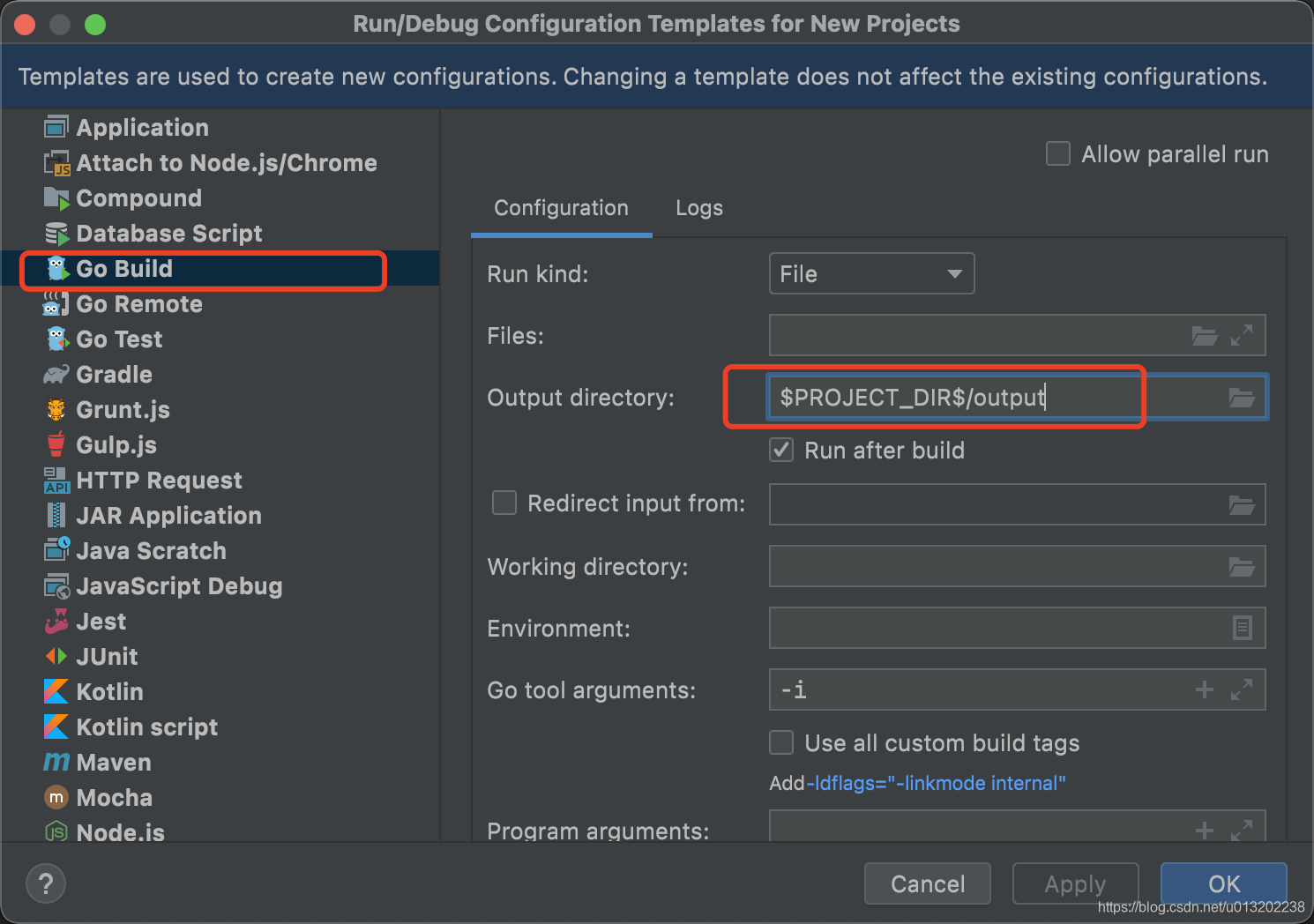1314x924 pixels.
Task: Click the JavaScript Debug icon
Action: [56, 586]
